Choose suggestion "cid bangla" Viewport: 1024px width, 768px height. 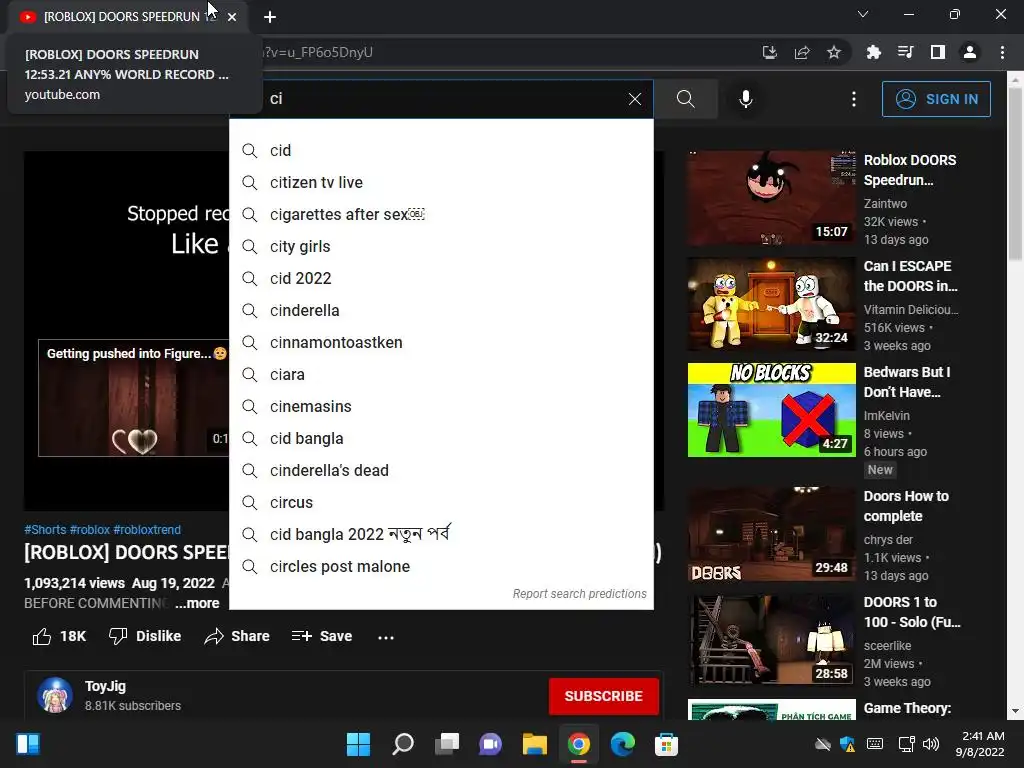click(x=441, y=439)
